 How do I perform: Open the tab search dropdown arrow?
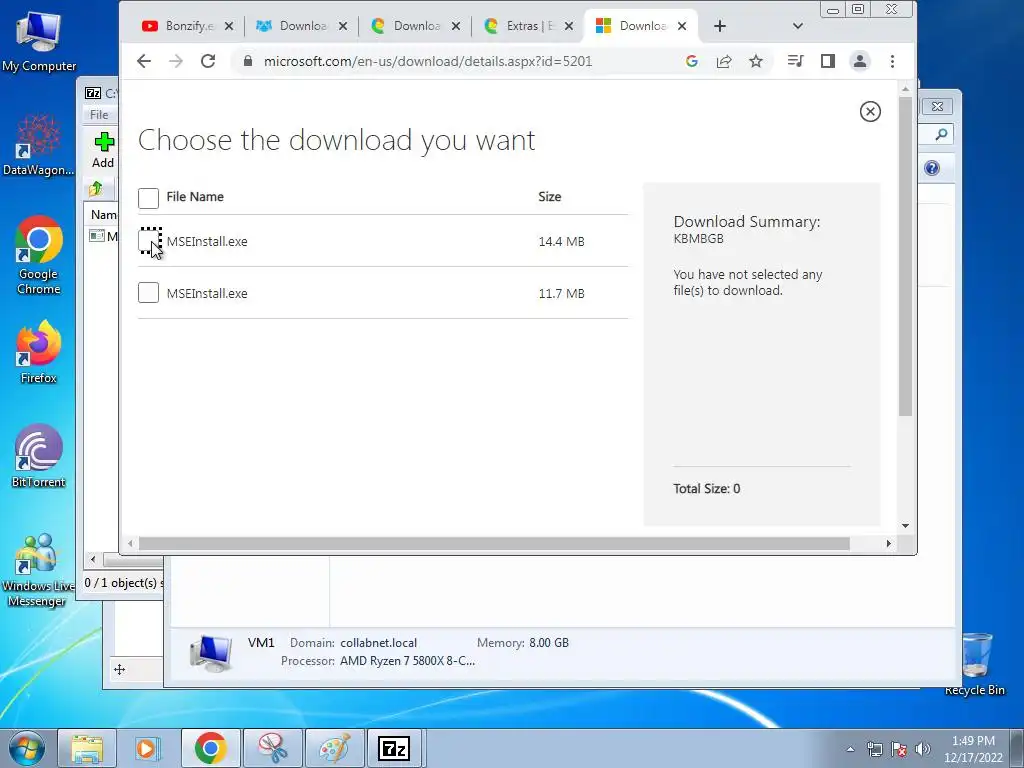(x=797, y=26)
